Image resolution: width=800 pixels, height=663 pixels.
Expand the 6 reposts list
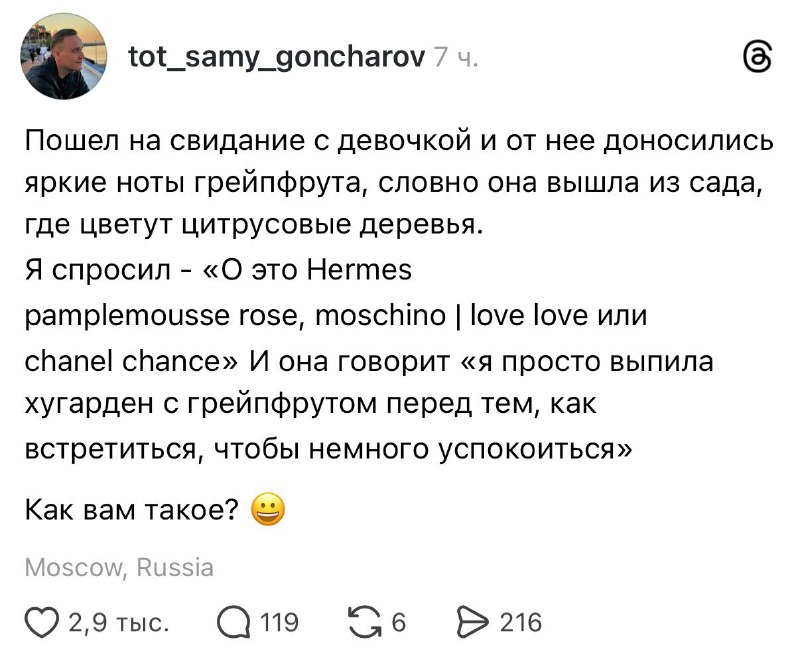coord(398,621)
